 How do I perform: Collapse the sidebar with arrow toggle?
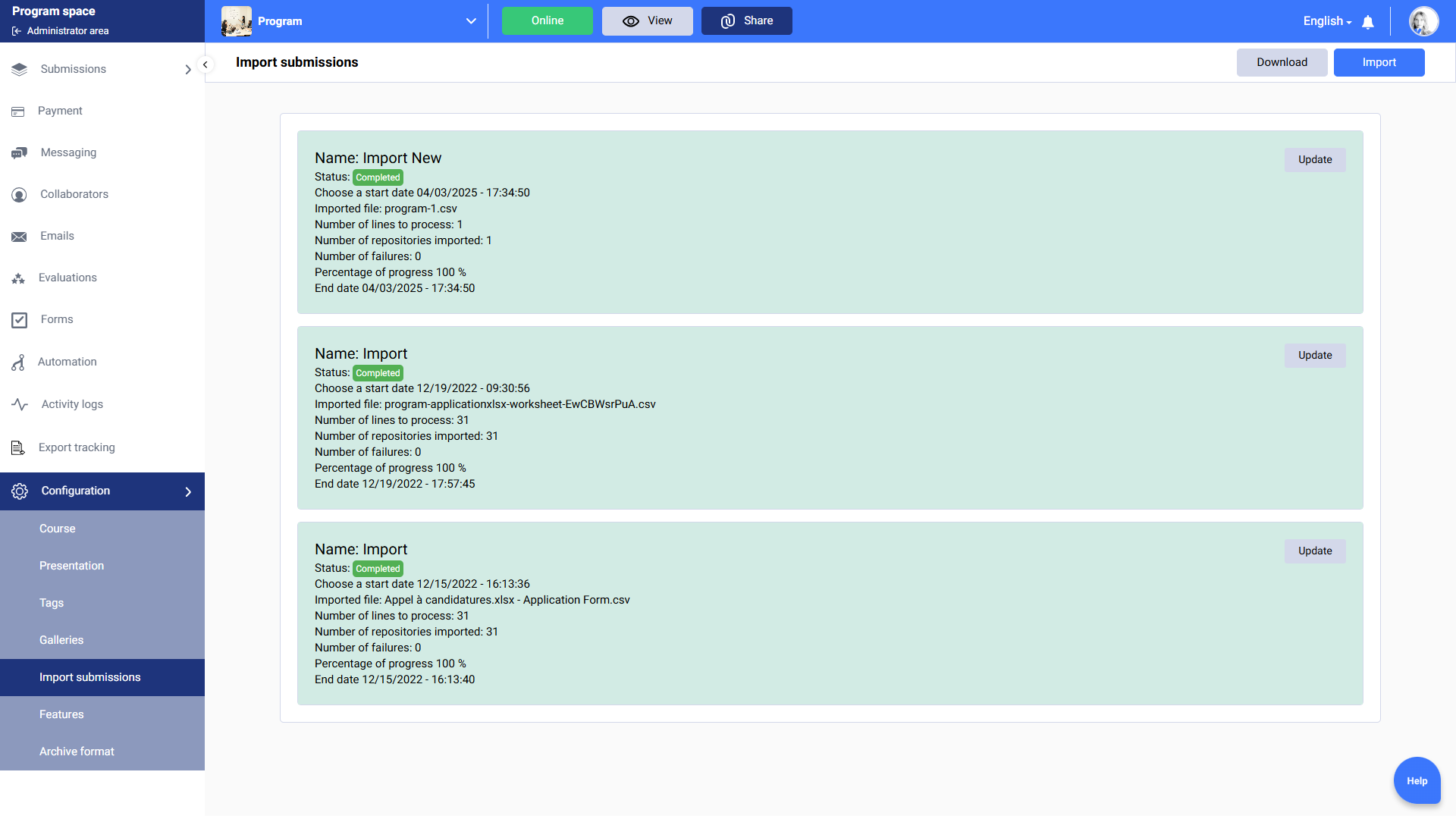coord(205,64)
